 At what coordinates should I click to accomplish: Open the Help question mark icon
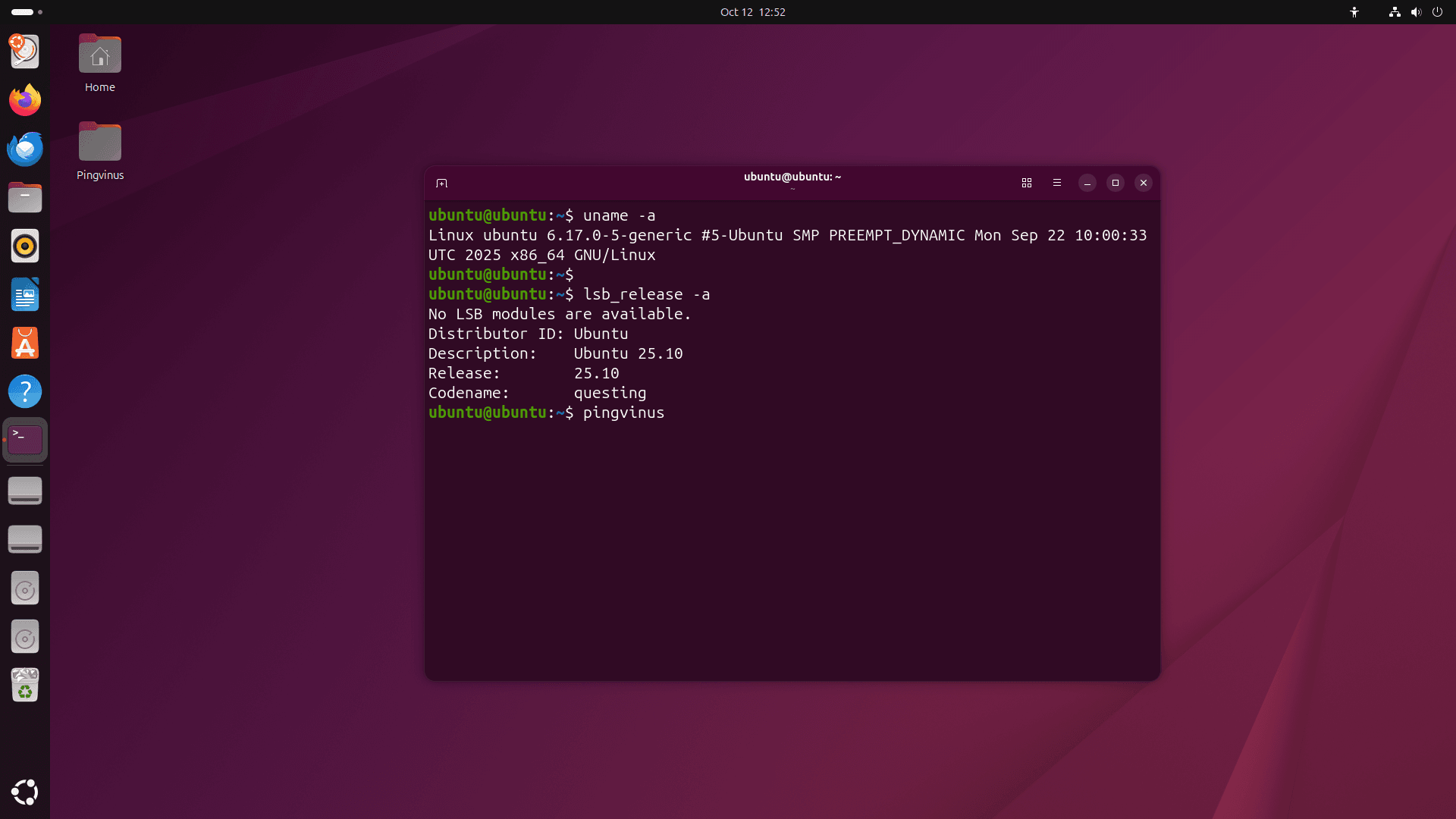25,392
